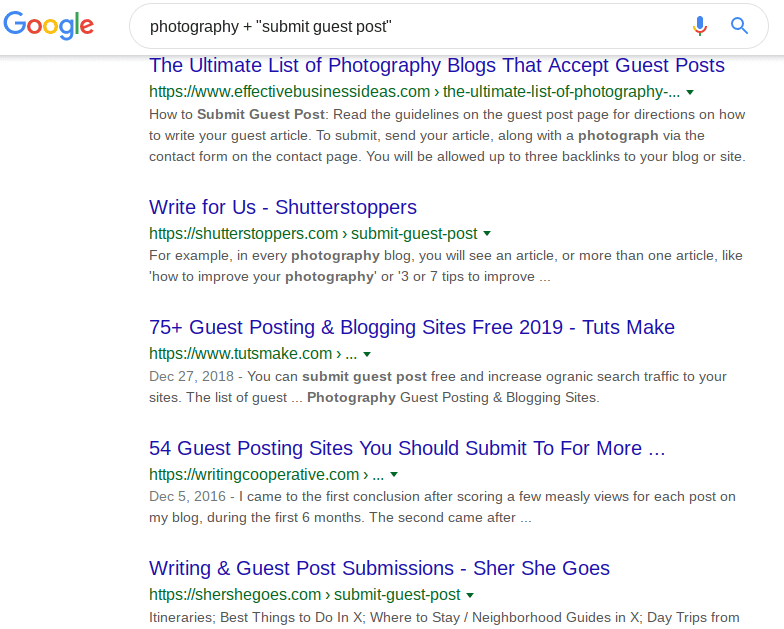Open 75+ Guest Posting & Blogging Sites result
The height and width of the screenshot is (629, 784).
(412, 328)
